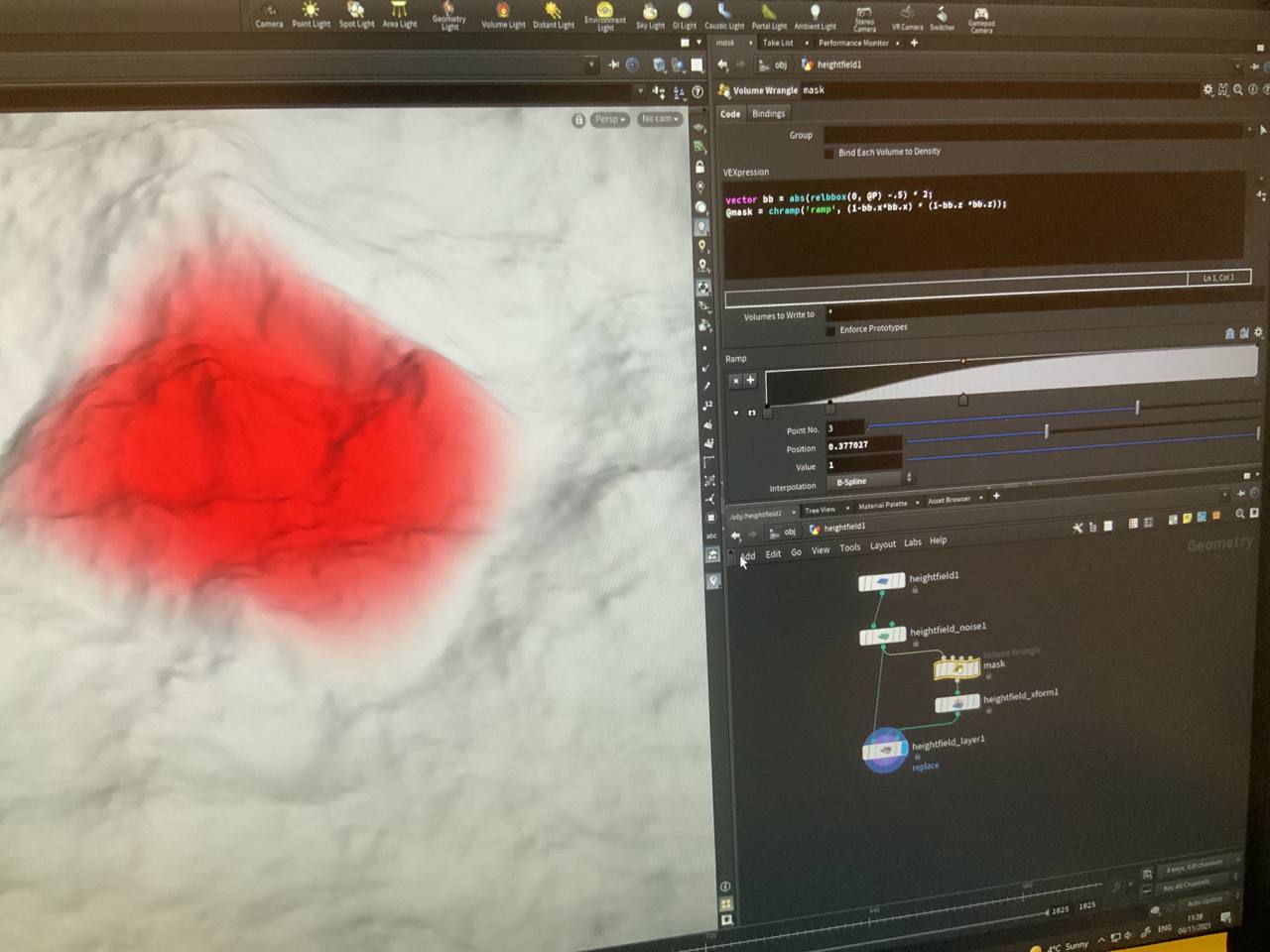This screenshot has width=1270, height=952.
Task: Select the middle ramp point handle
Action: click(x=962, y=399)
